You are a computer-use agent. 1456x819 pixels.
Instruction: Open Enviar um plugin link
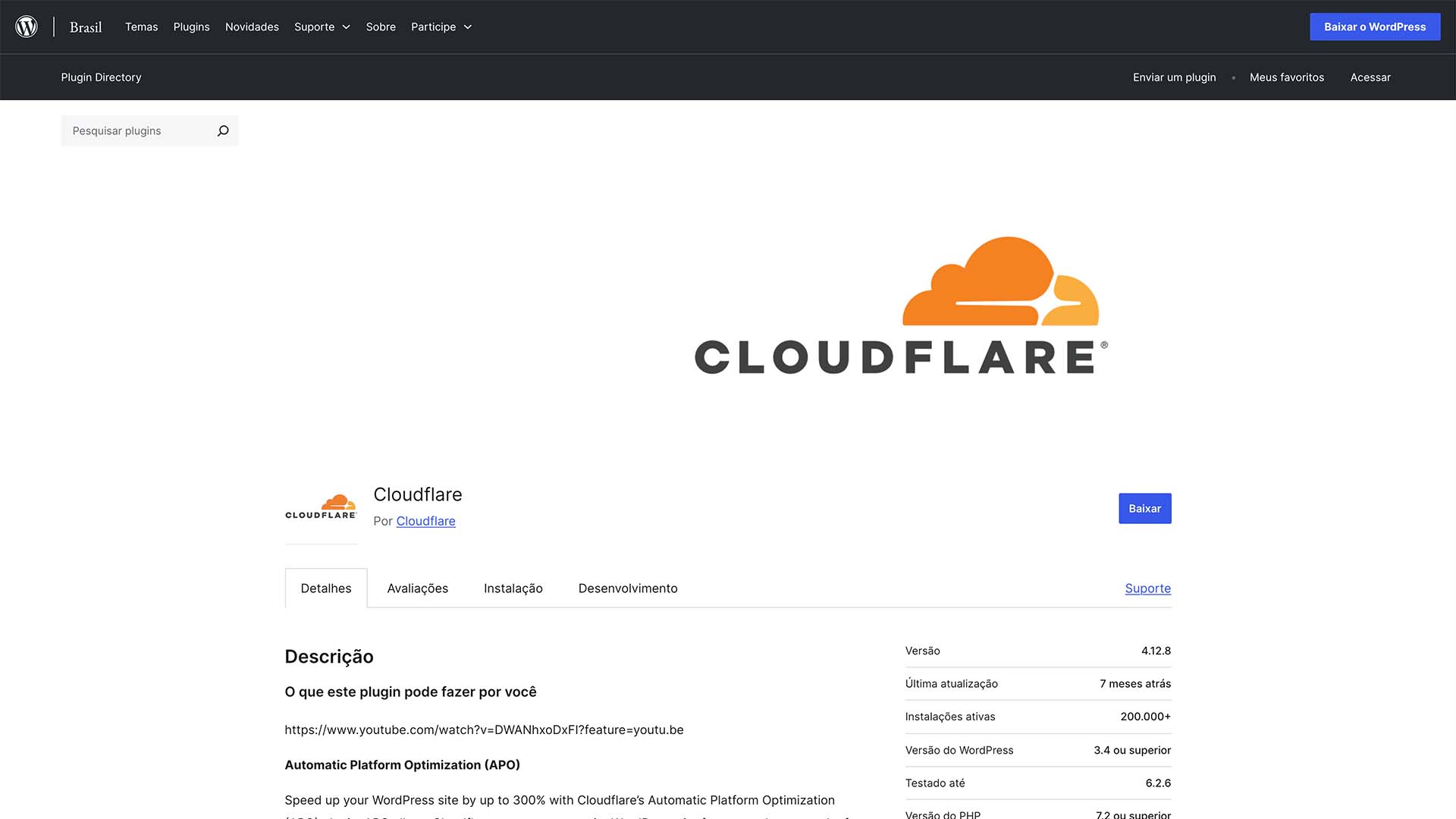(1174, 77)
